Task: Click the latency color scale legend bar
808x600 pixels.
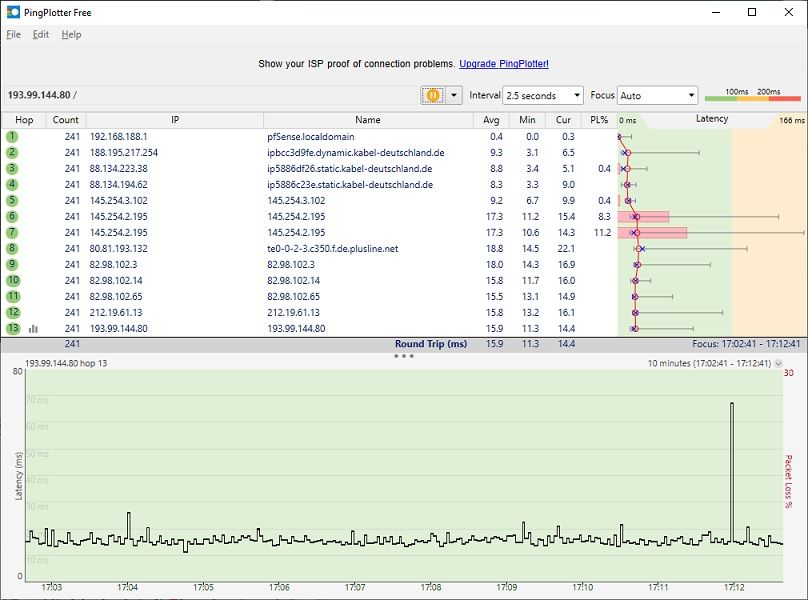Action: coord(752,98)
